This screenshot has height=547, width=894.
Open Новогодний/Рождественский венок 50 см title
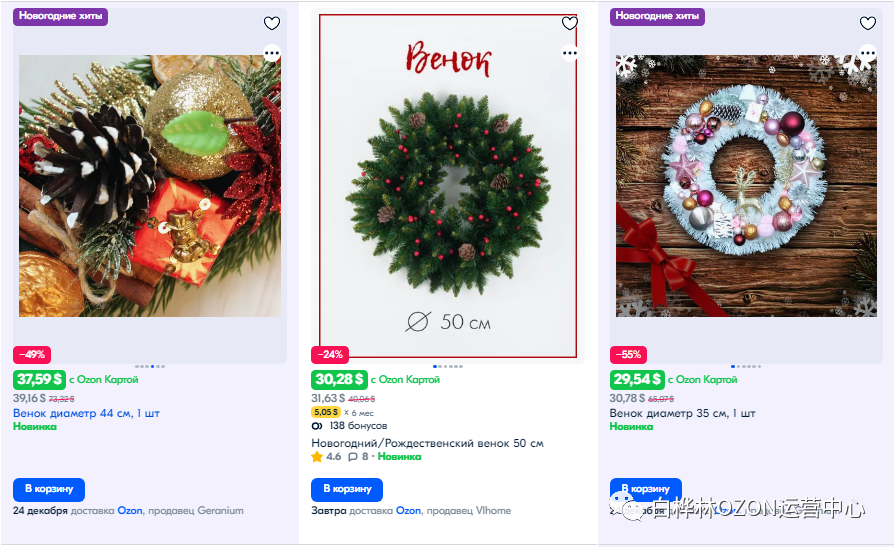[428, 443]
